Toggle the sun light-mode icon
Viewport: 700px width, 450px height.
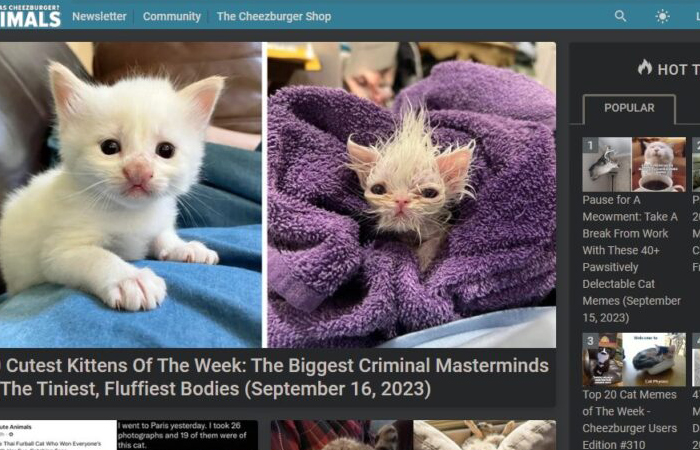click(662, 17)
